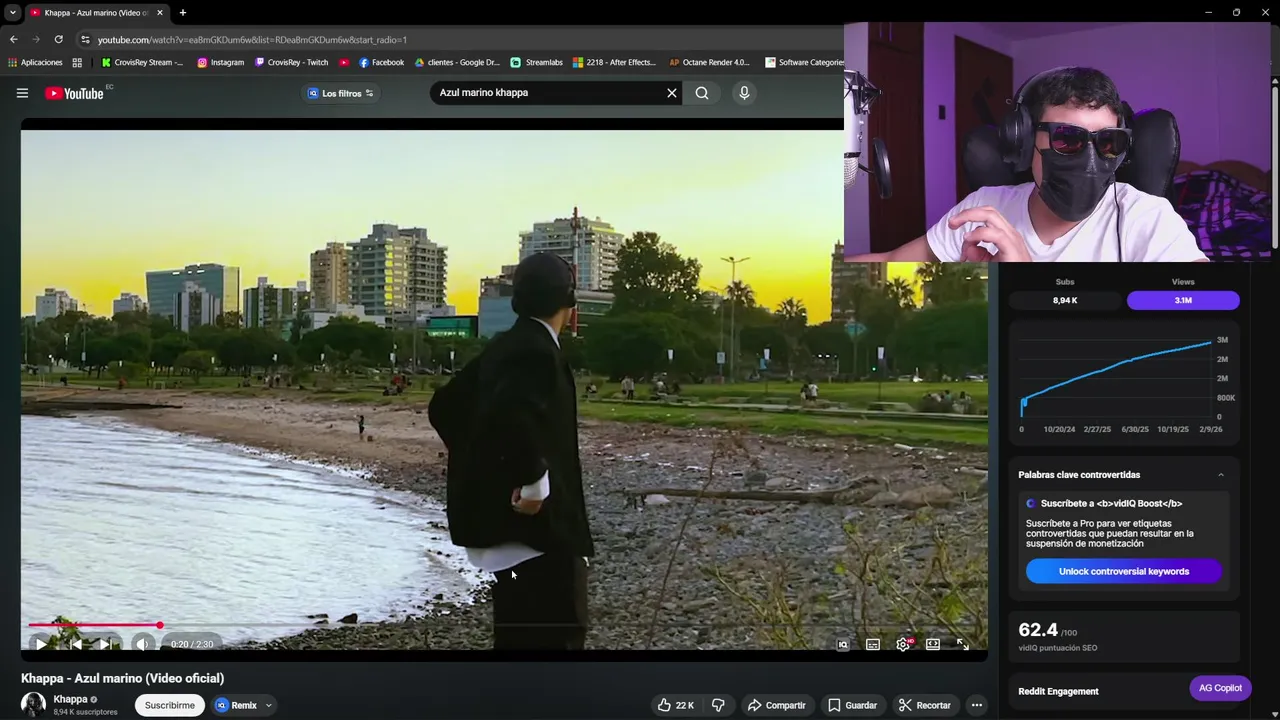Viewport: 1280px width, 720px height.
Task: Open the YouTube hamburger guide menu
Action: [x=22, y=93]
